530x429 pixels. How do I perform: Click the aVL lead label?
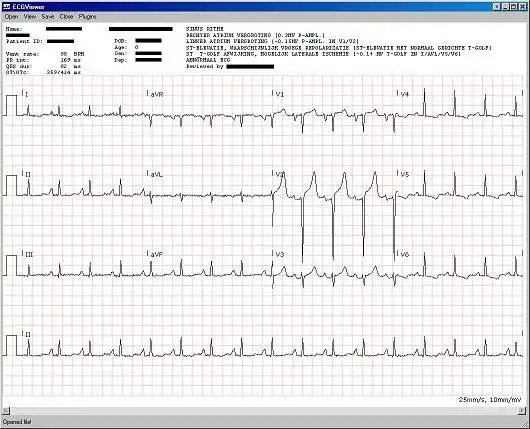coord(156,175)
